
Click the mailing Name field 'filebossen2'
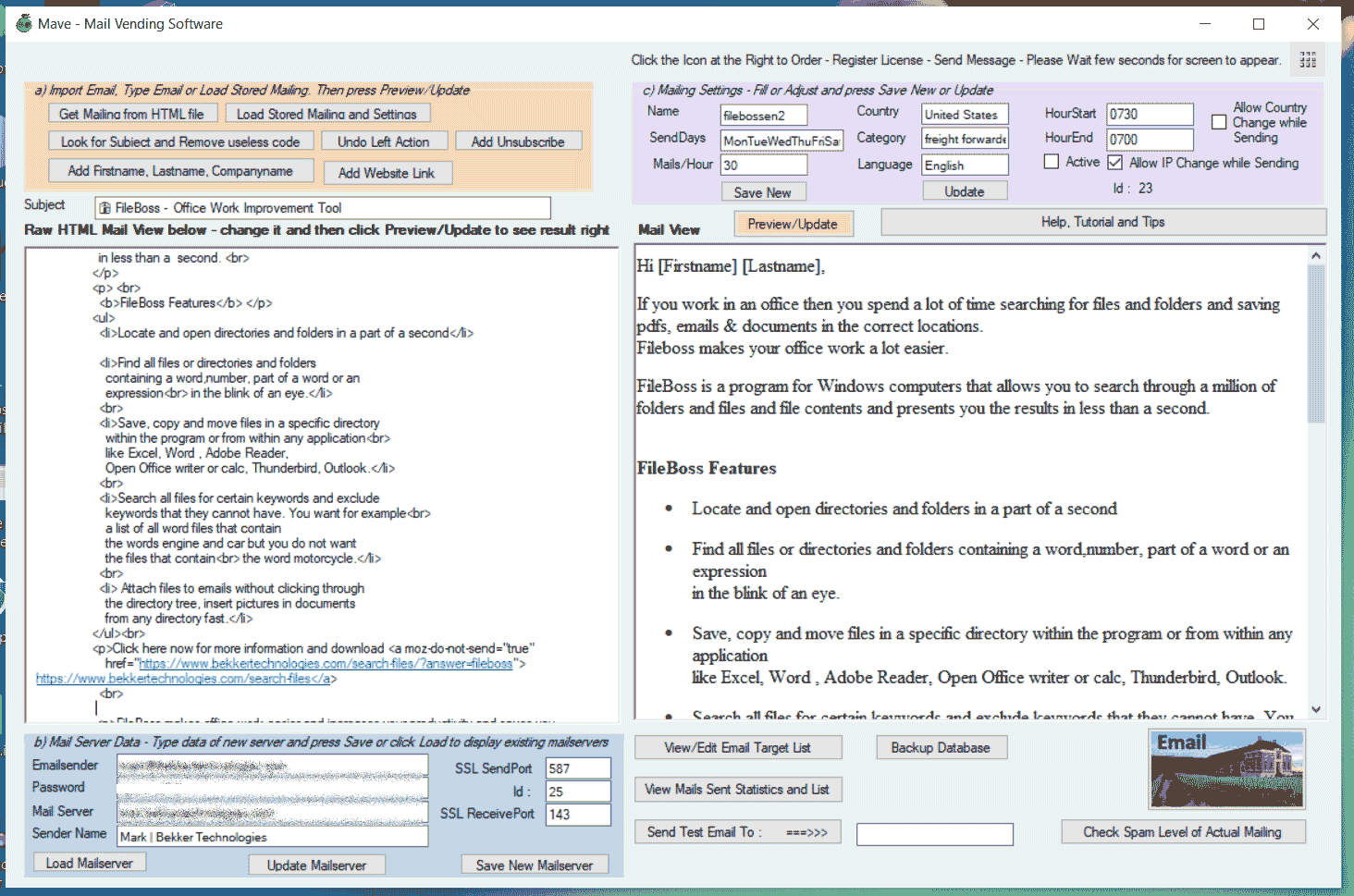click(x=764, y=115)
